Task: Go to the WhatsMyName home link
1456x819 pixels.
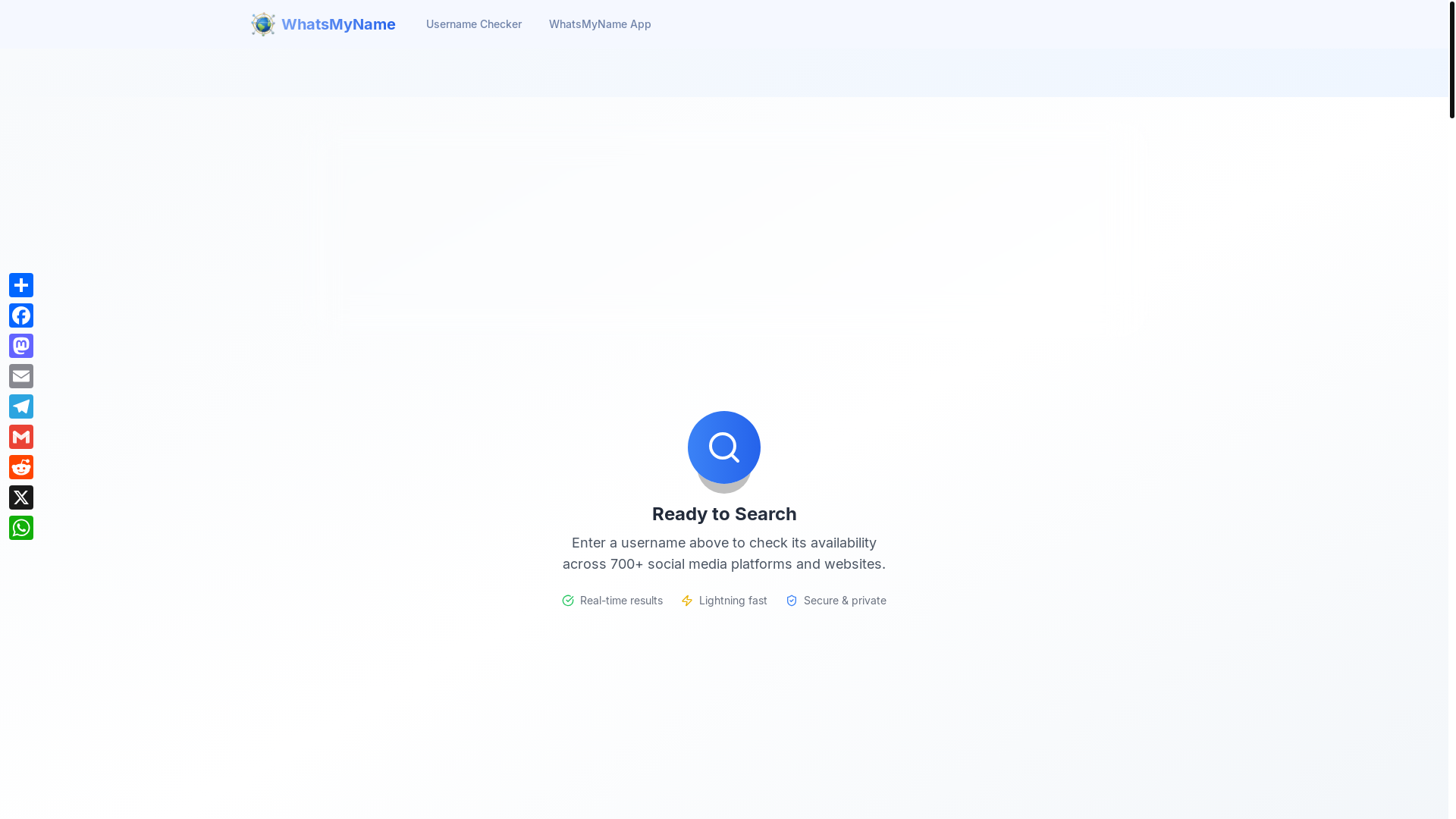Action: coord(324,24)
